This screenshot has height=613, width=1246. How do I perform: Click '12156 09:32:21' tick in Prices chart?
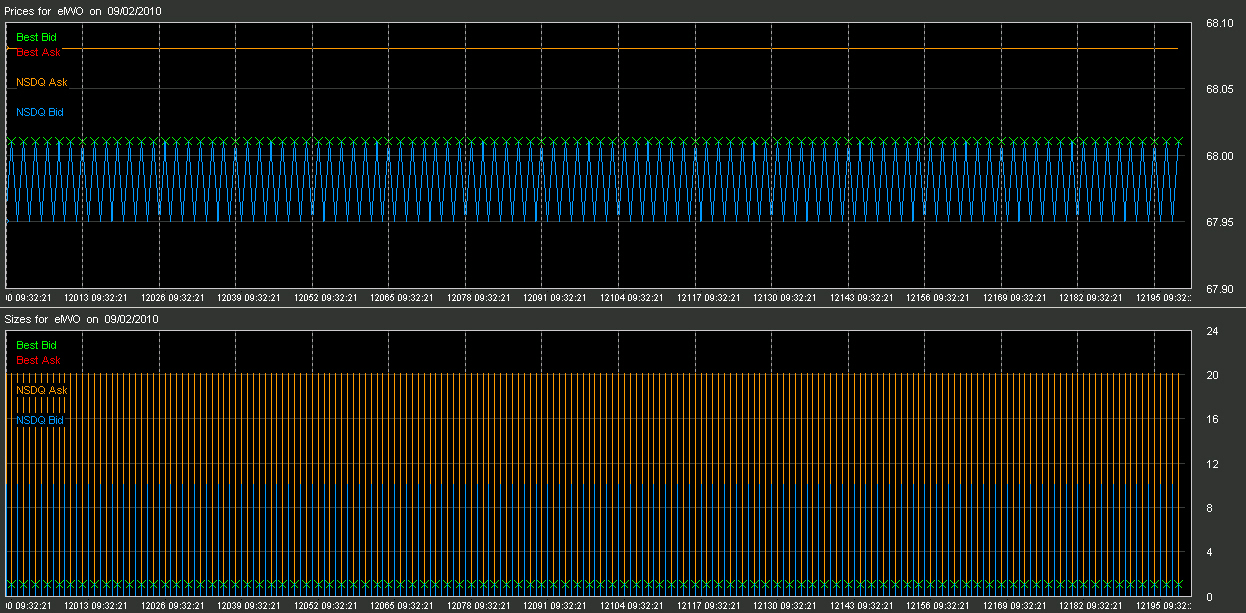point(938,297)
